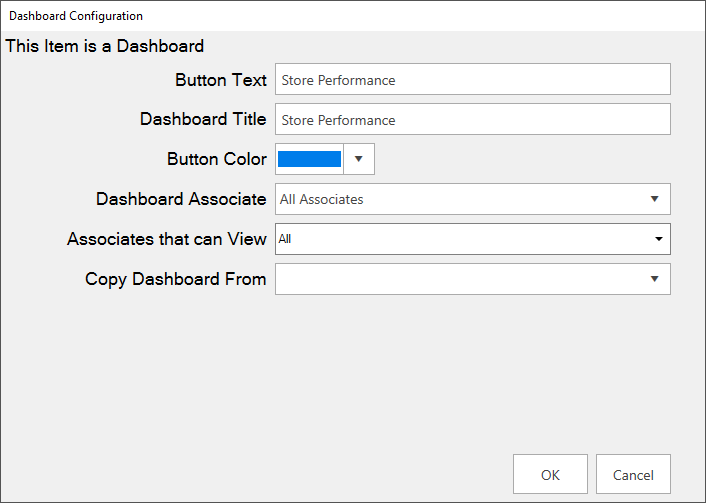Click the 'Dashboard Associate' label

click(x=181, y=199)
